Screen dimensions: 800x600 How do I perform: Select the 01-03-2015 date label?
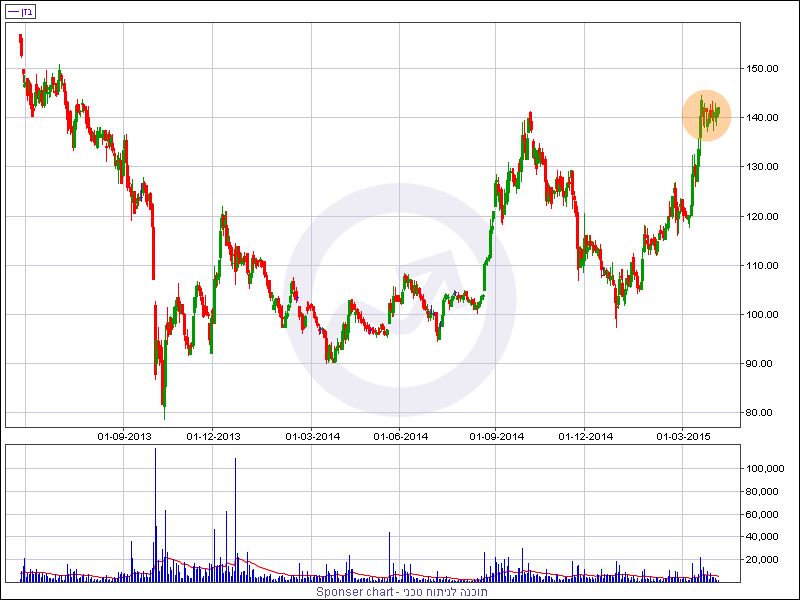(684, 436)
